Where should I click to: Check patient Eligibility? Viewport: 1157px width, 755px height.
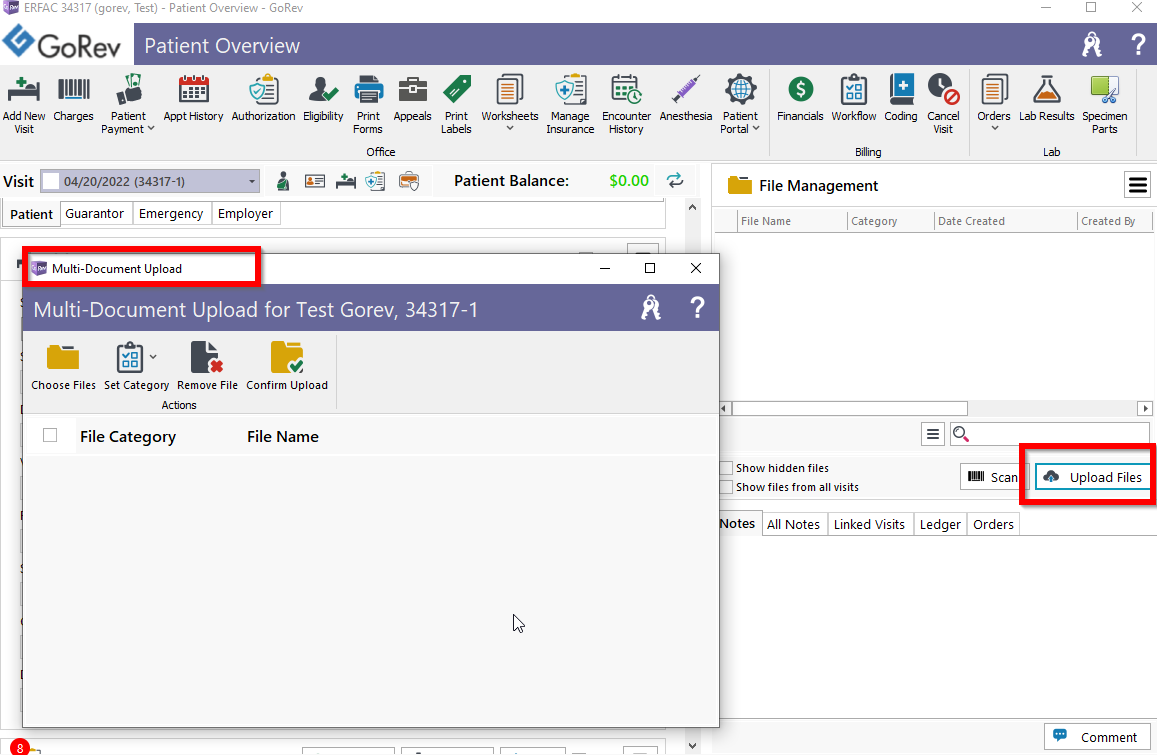[x=323, y=98]
